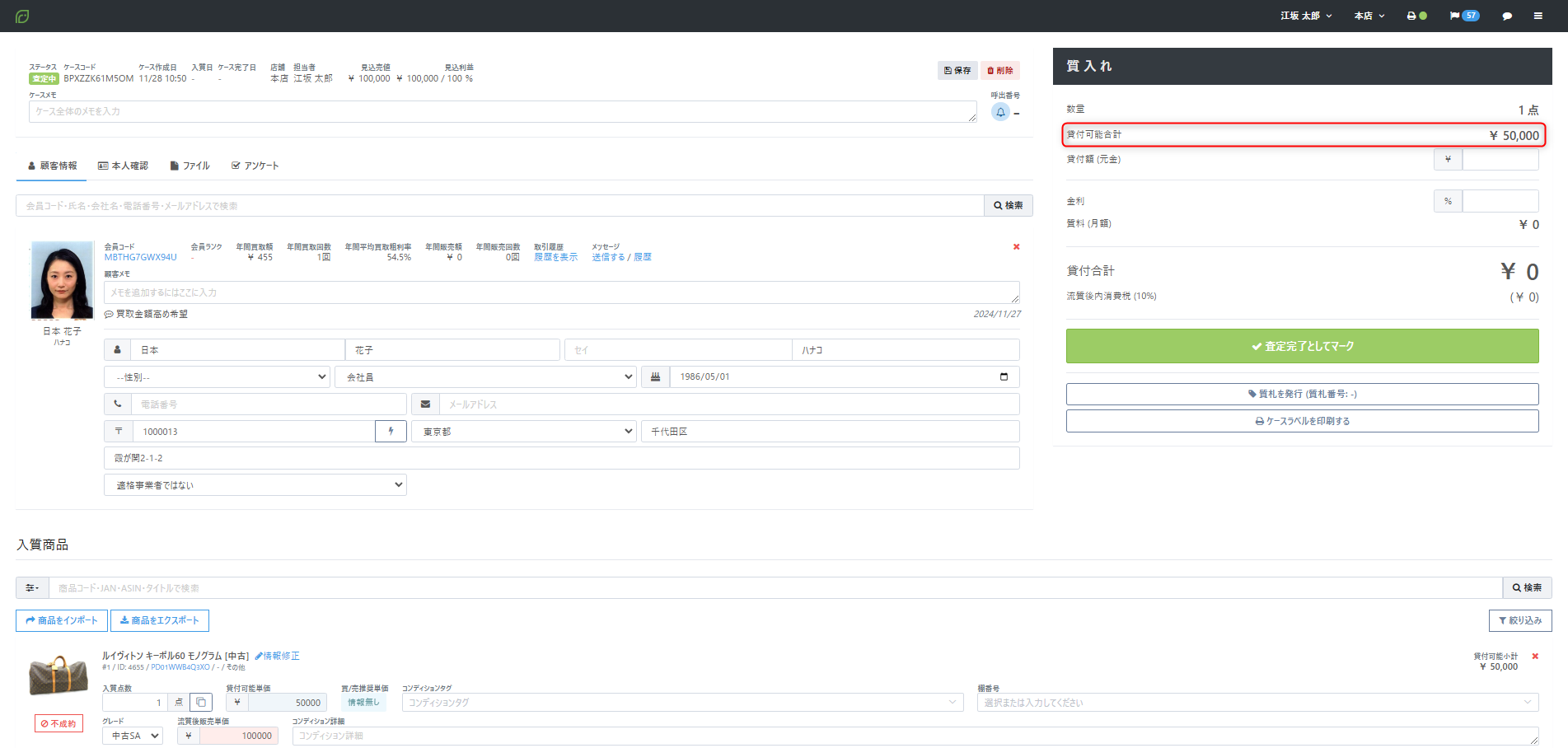Click 査定完了としてマーク green button
Screen dimensions: 1568x748
tap(1302, 346)
